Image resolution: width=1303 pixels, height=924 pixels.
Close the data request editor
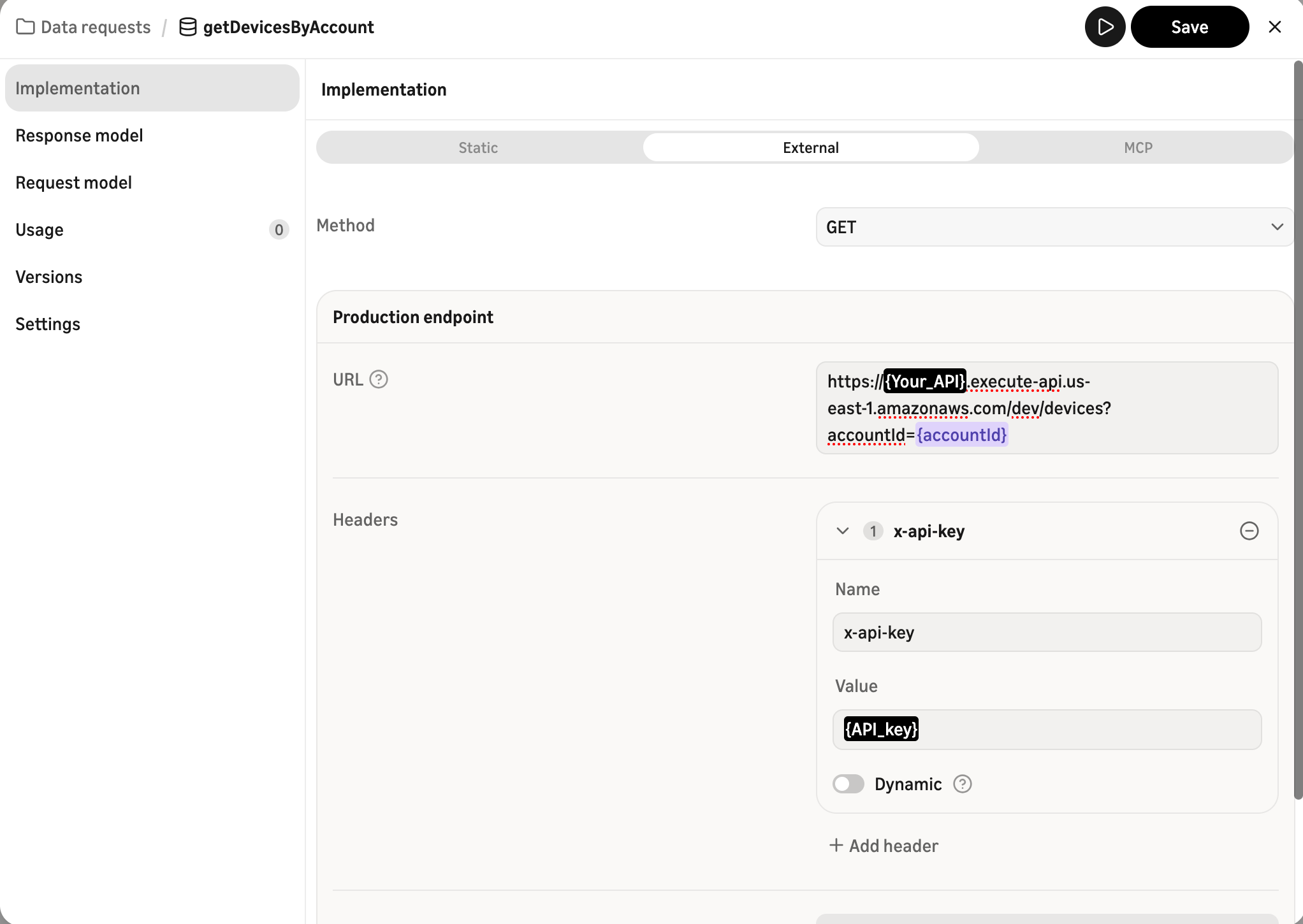(1275, 27)
